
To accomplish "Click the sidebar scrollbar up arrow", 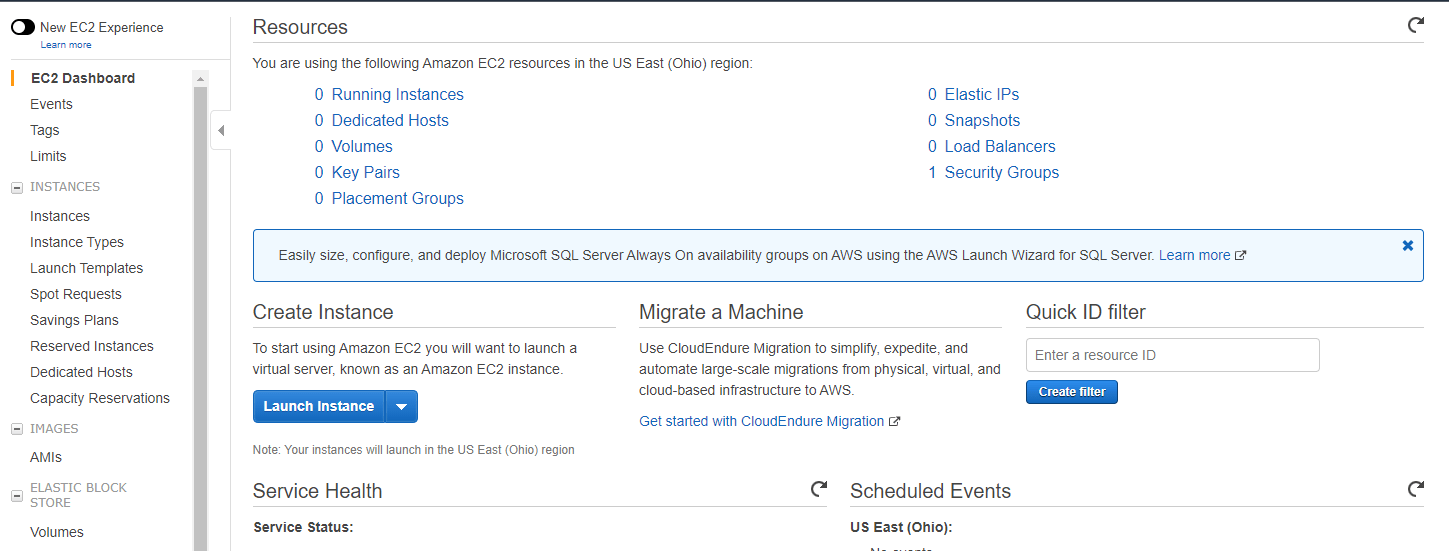I will coord(200,79).
